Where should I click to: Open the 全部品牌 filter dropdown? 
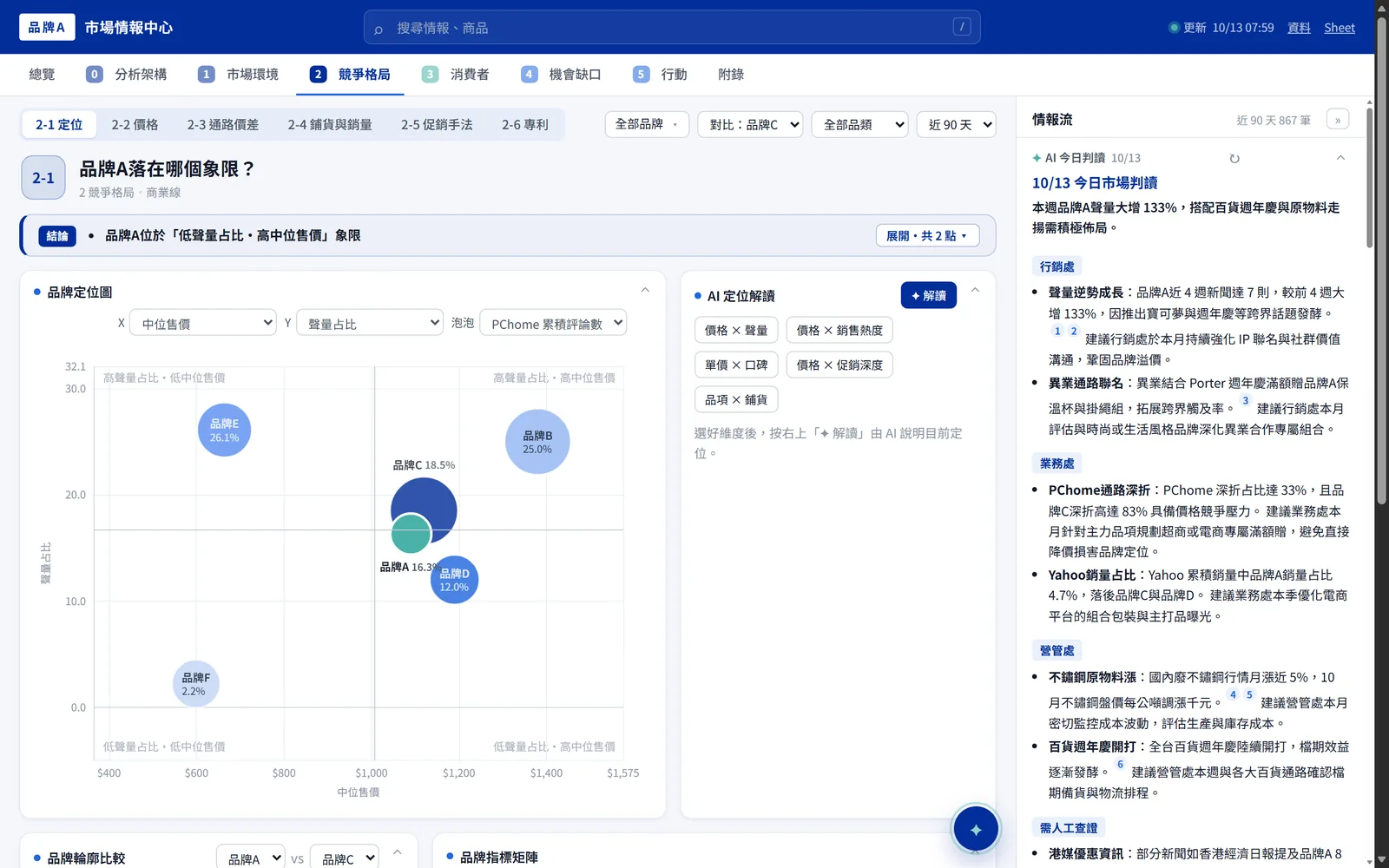click(647, 124)
